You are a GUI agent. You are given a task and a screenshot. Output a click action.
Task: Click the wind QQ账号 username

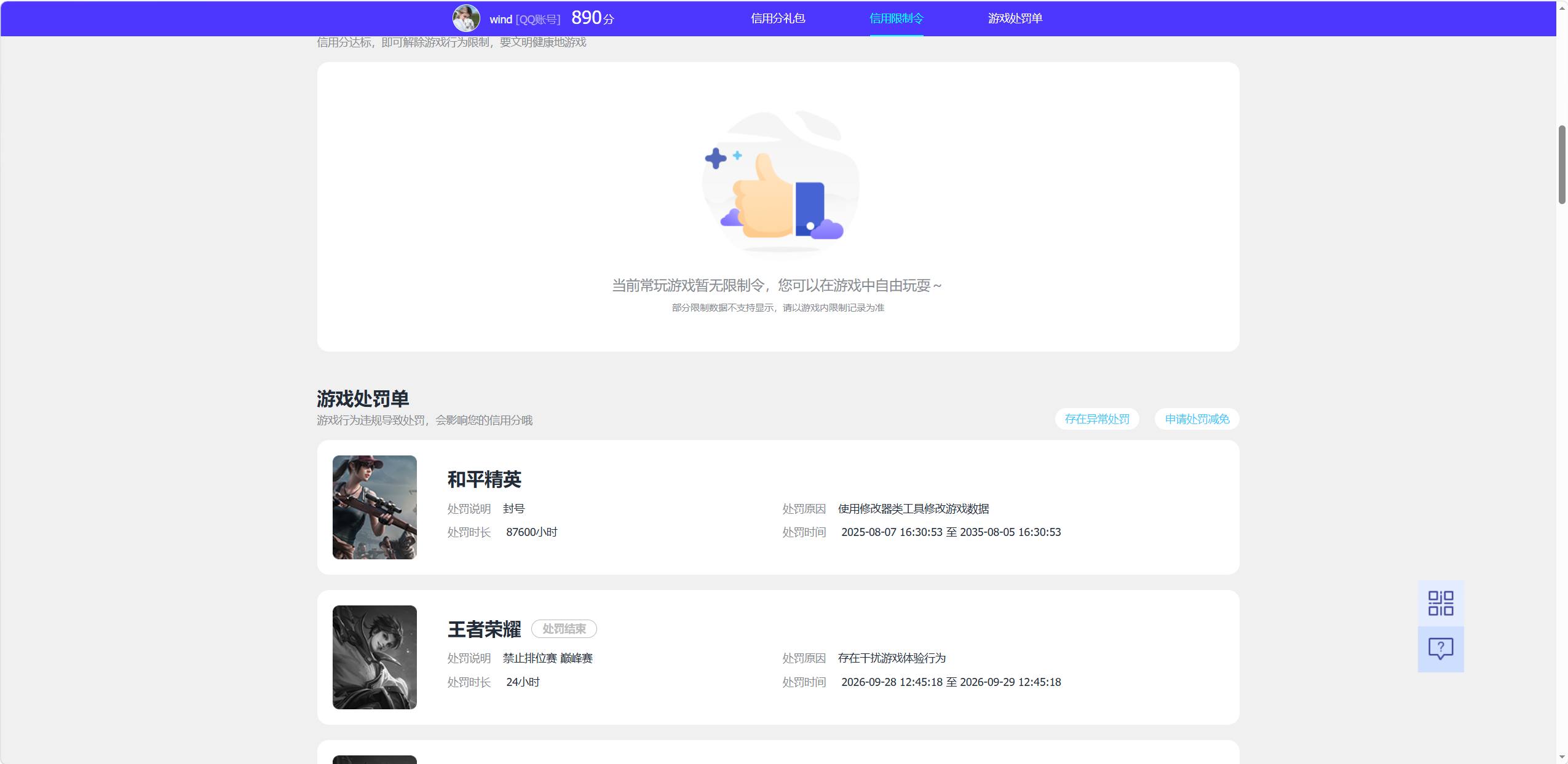[525, 19]
